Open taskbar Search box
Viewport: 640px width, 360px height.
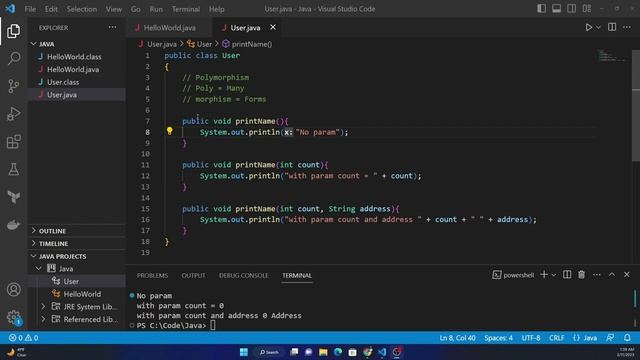pyautogui.click(x=269, y=352)
